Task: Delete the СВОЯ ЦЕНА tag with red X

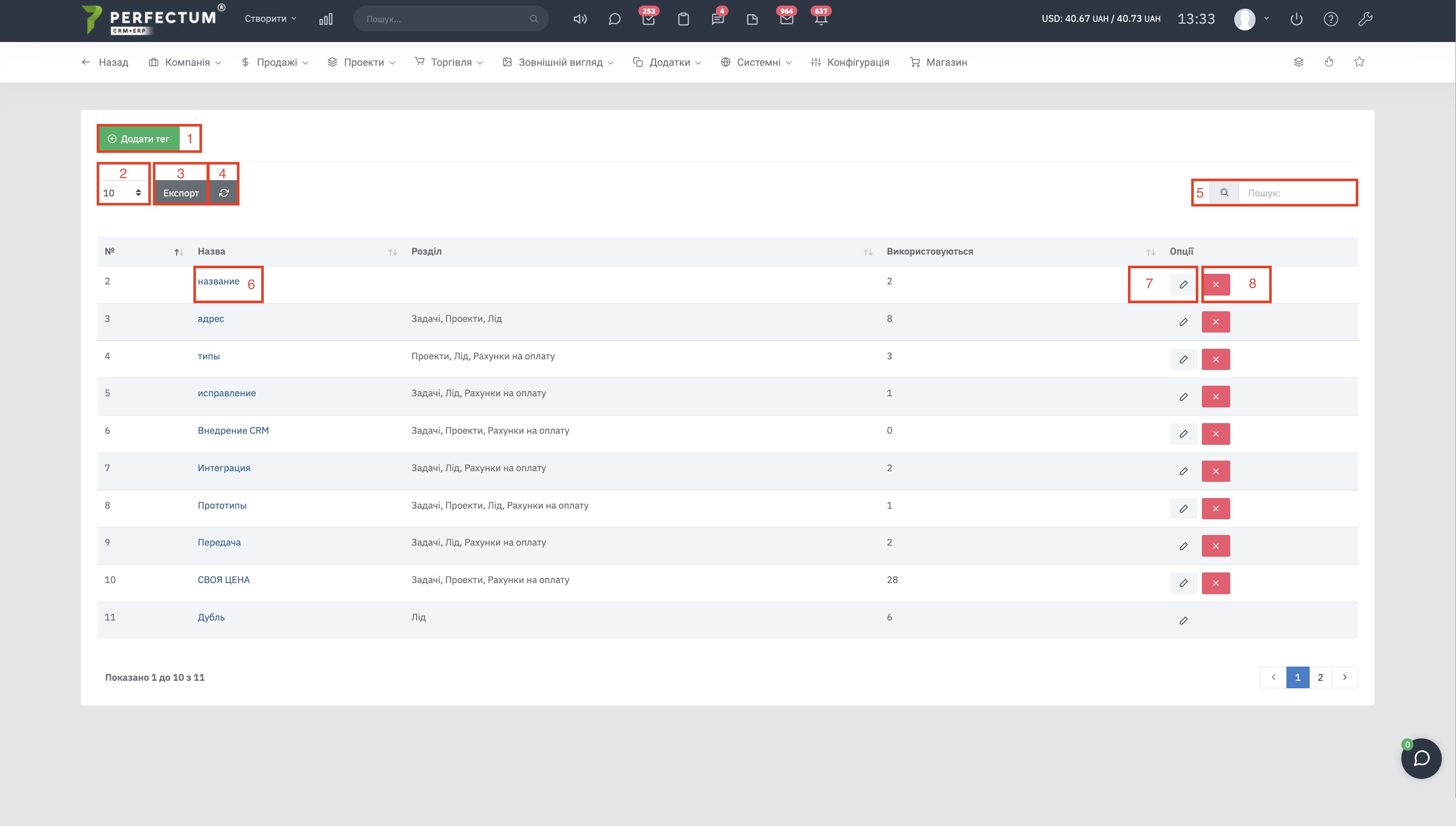Action: (1216, 583)
